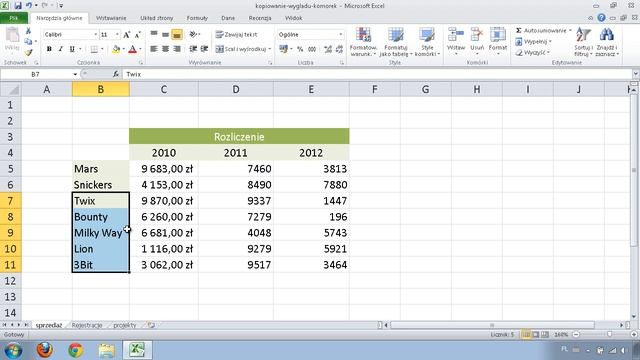
Task: Open Chrome from the taskbar
Action: [76, 350]
